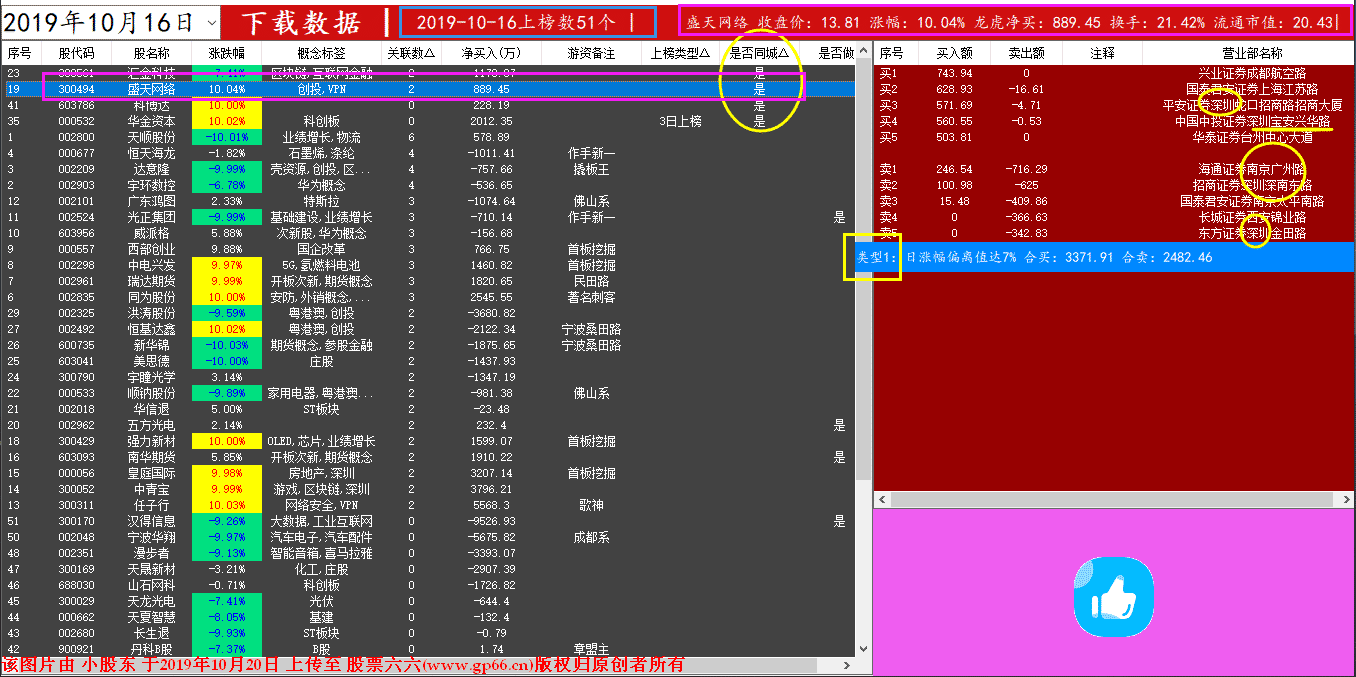1356x677 pixels.
Task: Sort by 关联数 column header
Action: 410,53
